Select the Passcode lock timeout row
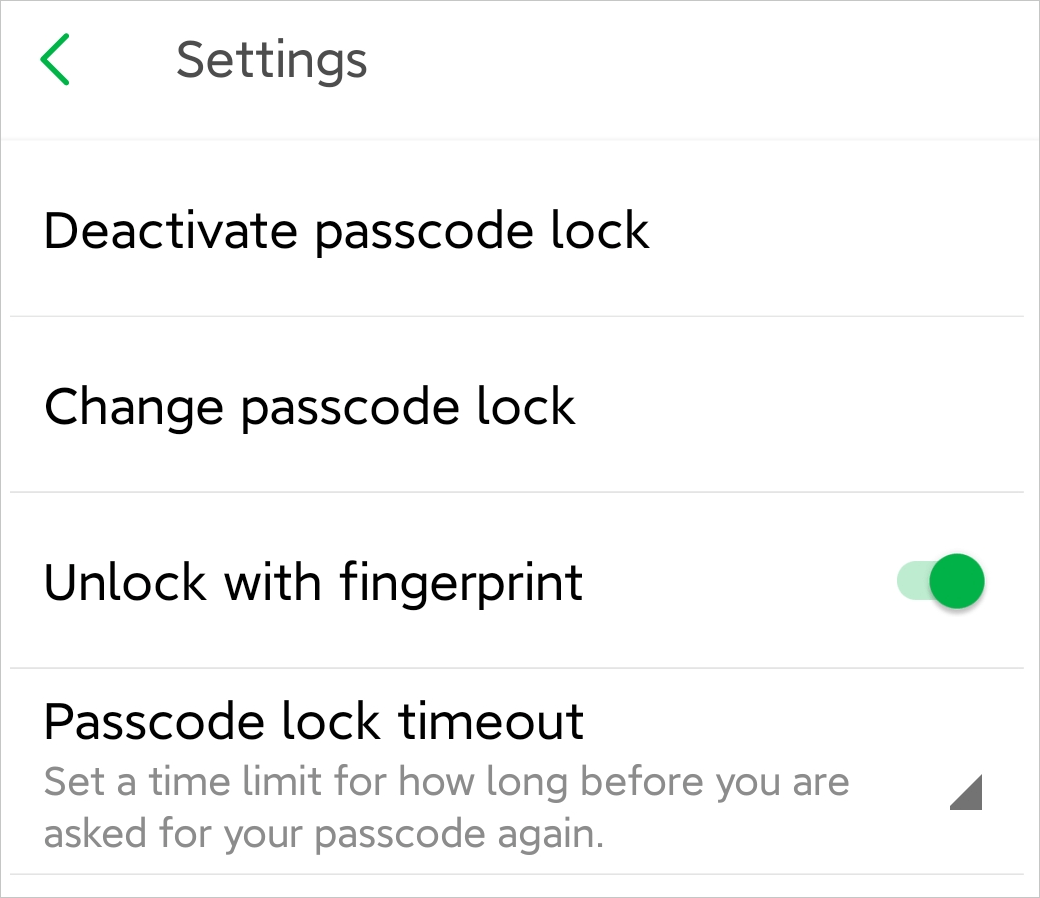 [500, 772]
